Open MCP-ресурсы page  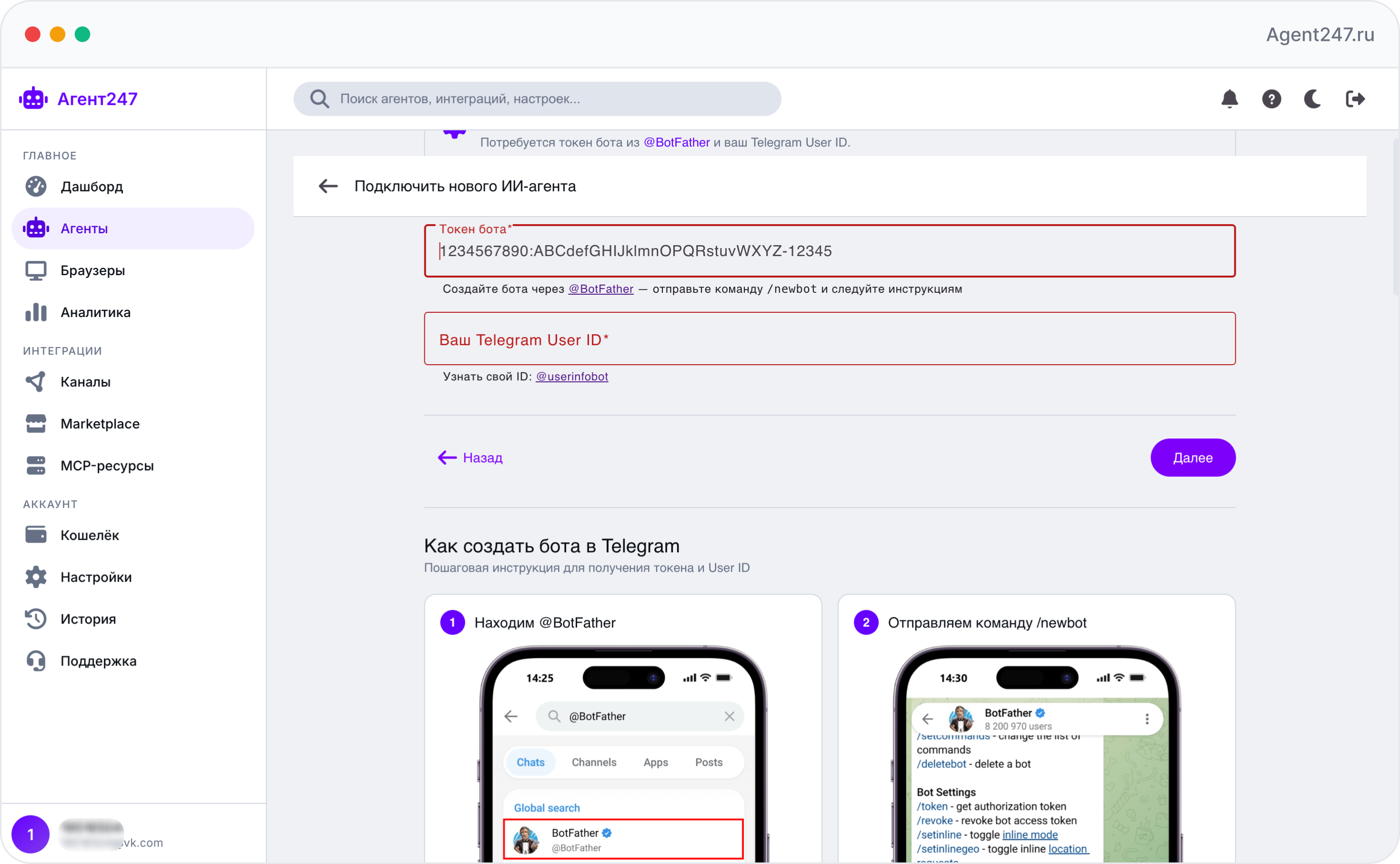(x=133, y=465)
